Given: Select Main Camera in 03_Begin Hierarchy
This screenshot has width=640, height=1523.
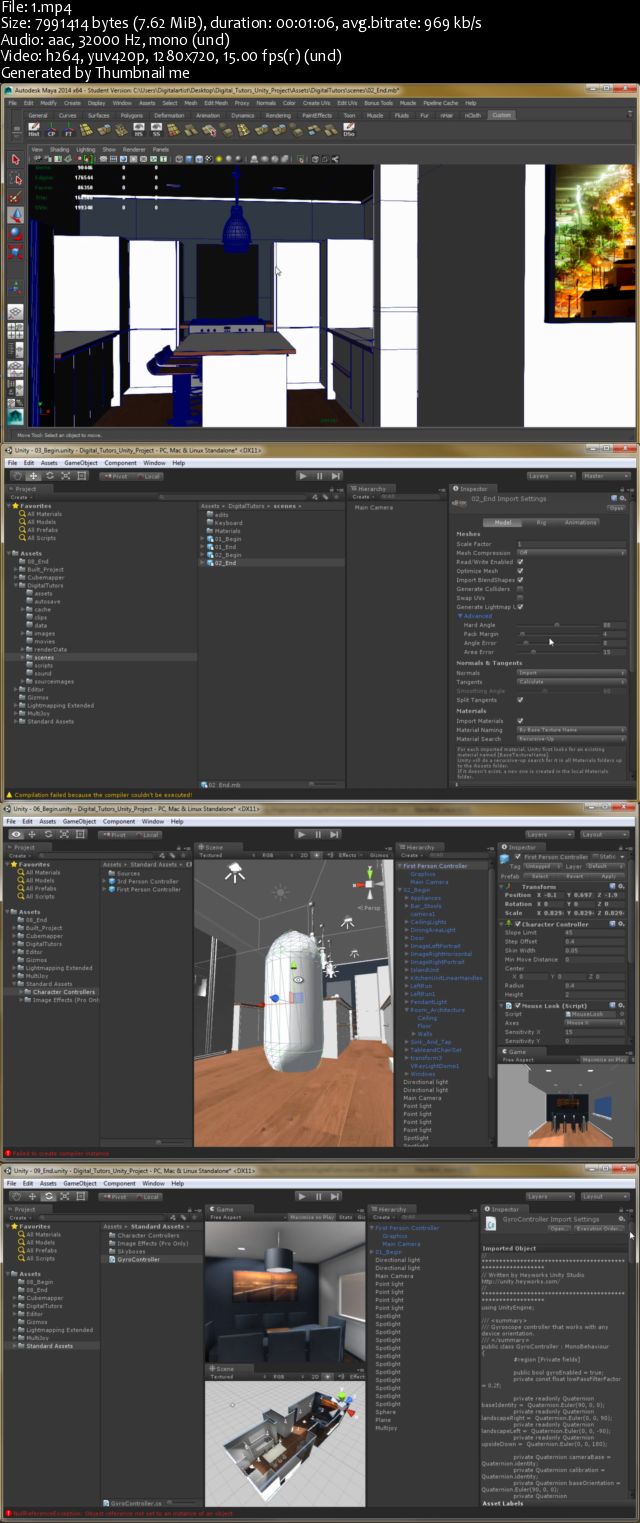Looking at the screenshot, I should 373,507.
